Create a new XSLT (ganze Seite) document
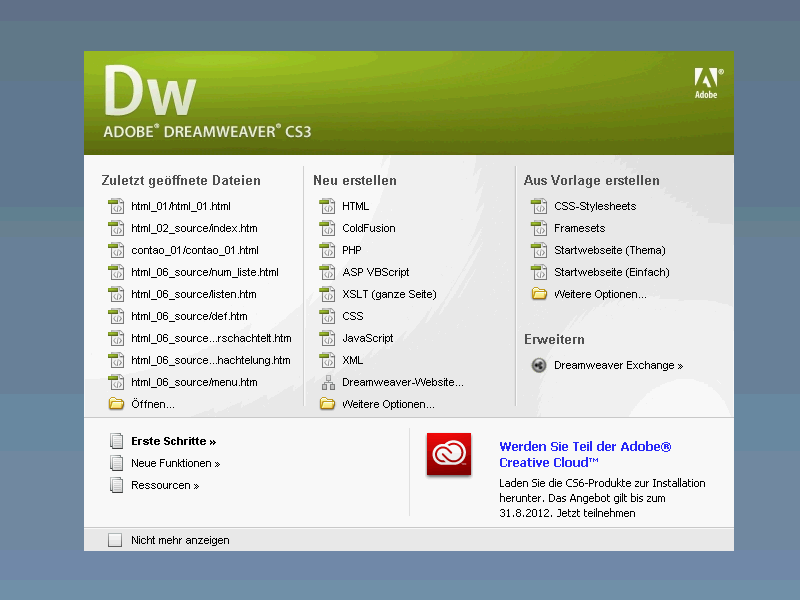The image size is (800, 600). [389, 294]
